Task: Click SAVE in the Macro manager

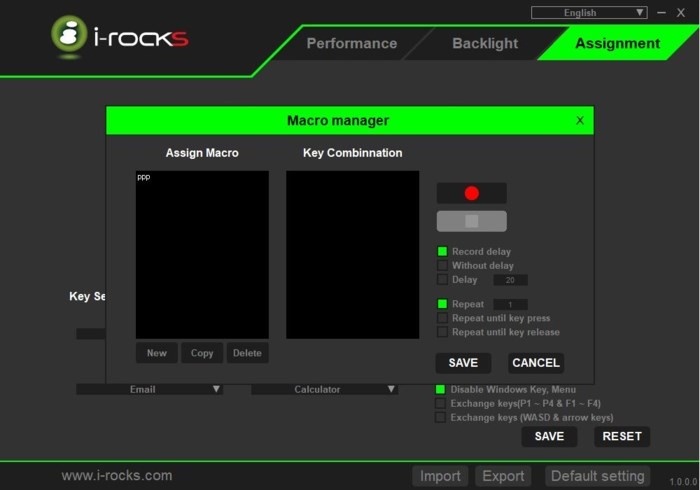Action: 463,362
